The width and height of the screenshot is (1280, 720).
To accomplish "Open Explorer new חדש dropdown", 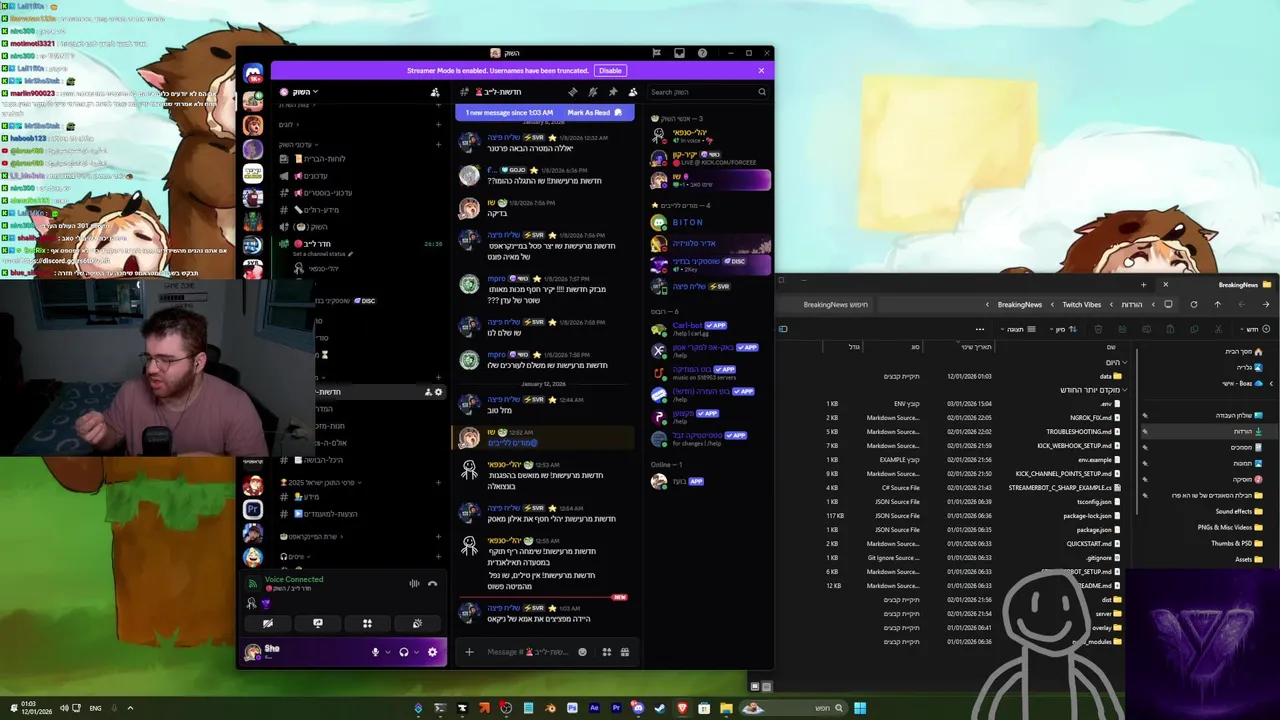I will (1254, 329).
